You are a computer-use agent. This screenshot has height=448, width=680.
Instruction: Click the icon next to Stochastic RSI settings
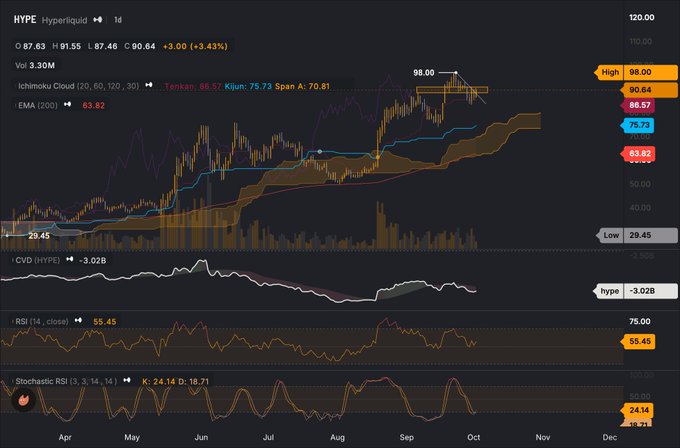[127, 380]
